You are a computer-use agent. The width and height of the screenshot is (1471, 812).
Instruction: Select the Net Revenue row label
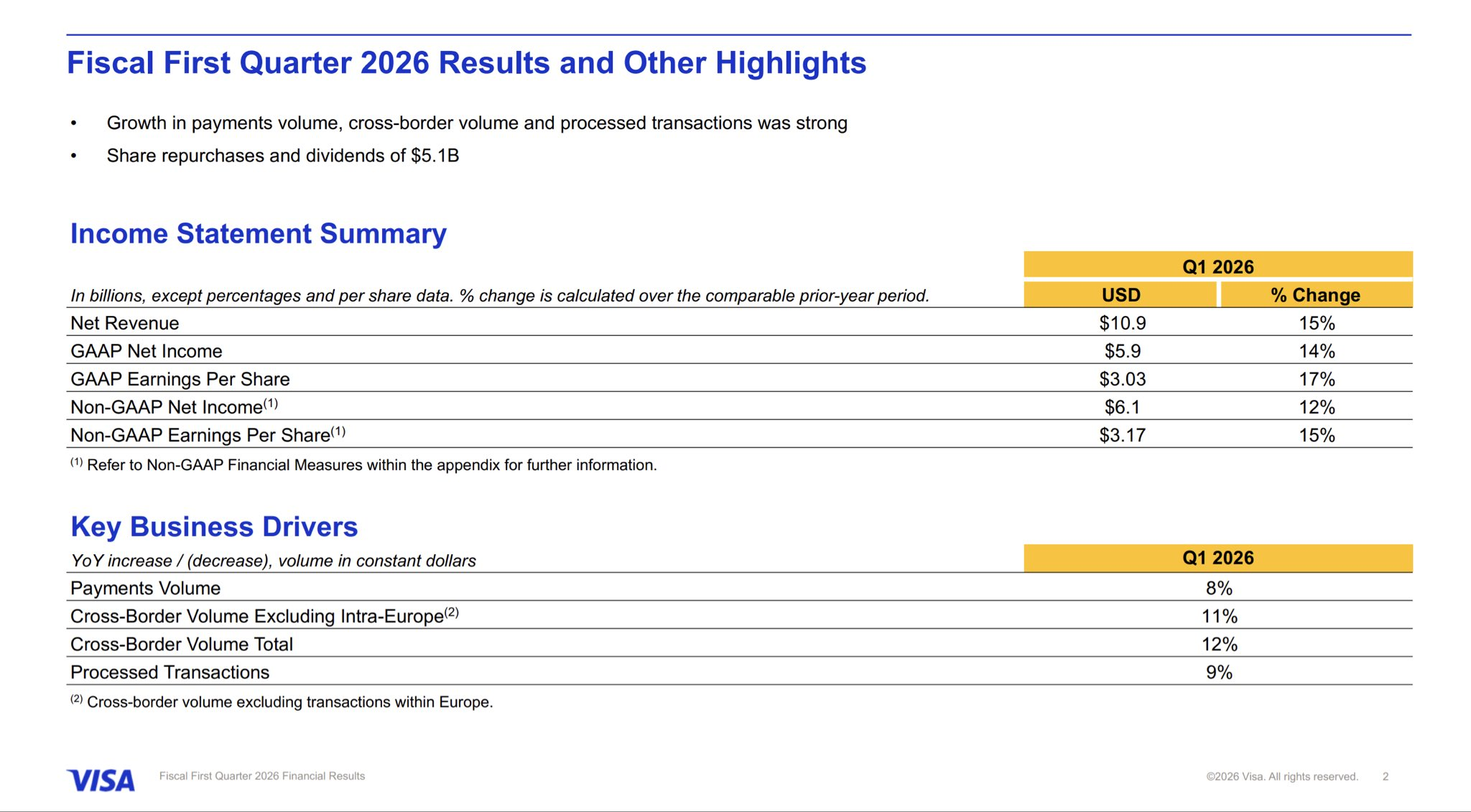pos(124,323)
